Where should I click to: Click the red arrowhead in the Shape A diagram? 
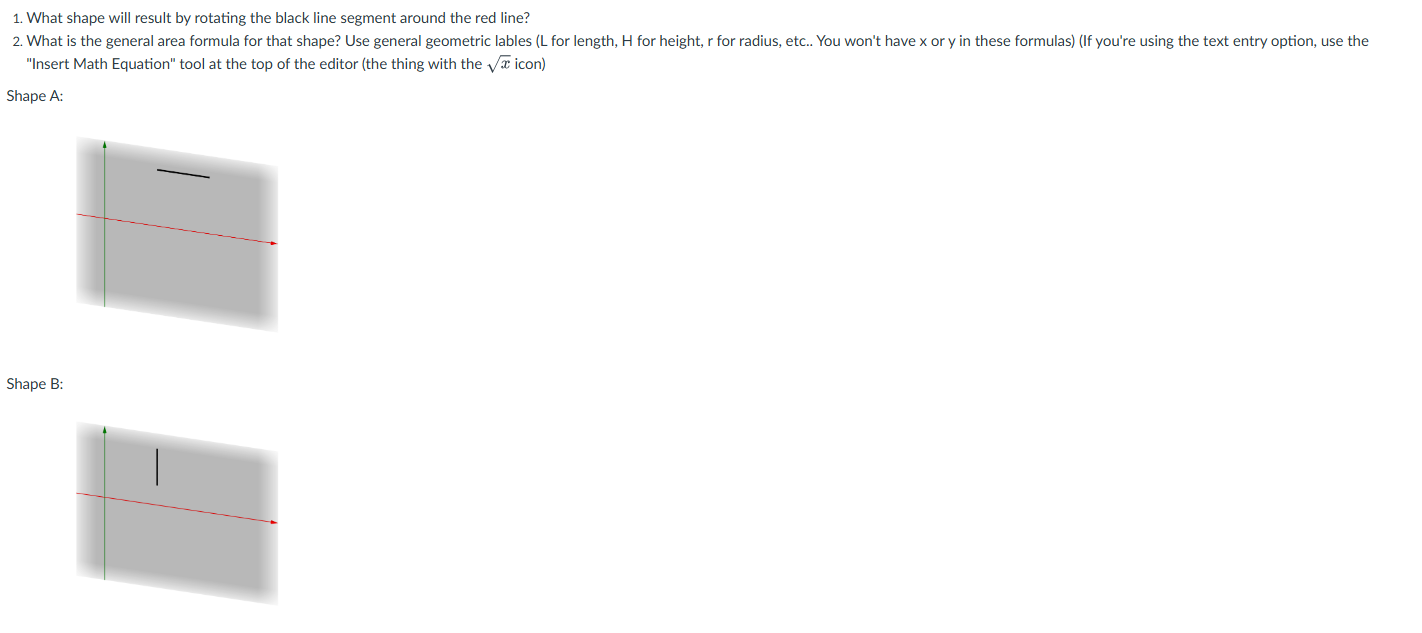tap(273, 243)
